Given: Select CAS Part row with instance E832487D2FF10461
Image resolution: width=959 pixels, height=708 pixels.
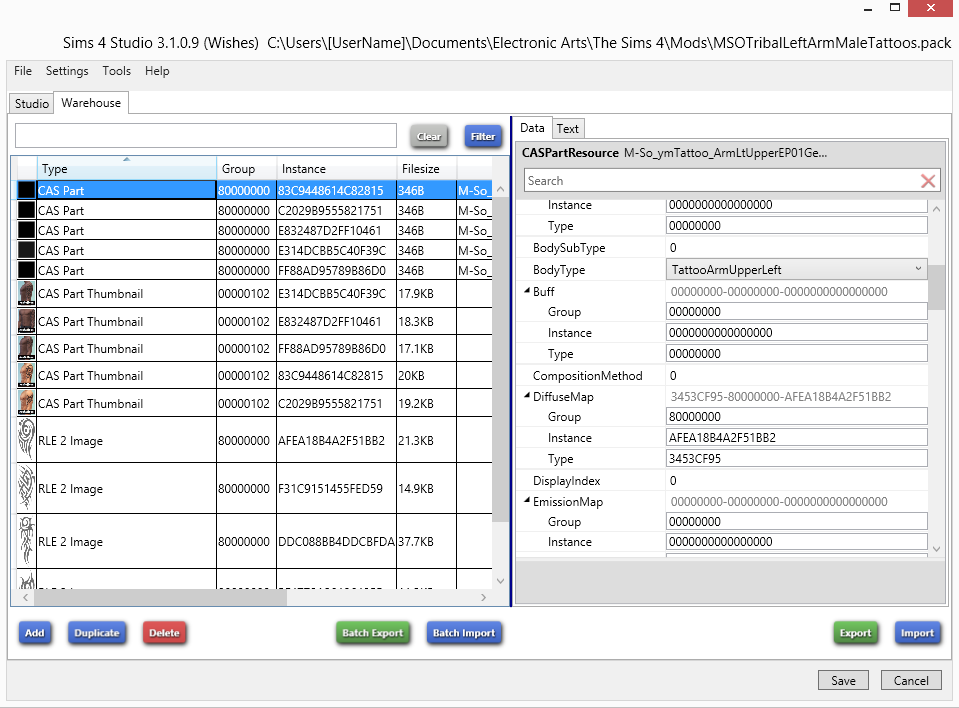Looking at the screenshot, I should 254,230.
